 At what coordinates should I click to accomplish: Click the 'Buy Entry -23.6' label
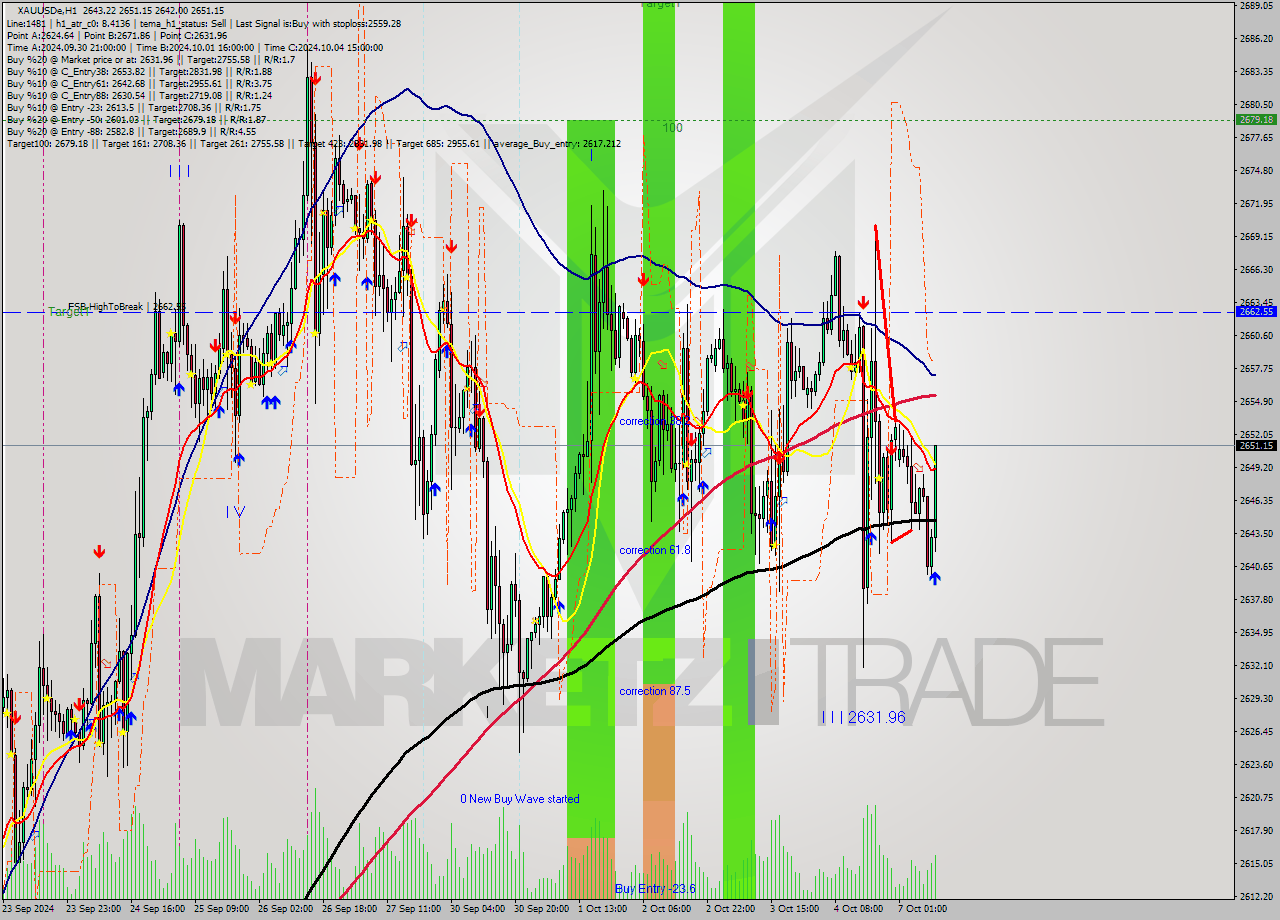655,889
